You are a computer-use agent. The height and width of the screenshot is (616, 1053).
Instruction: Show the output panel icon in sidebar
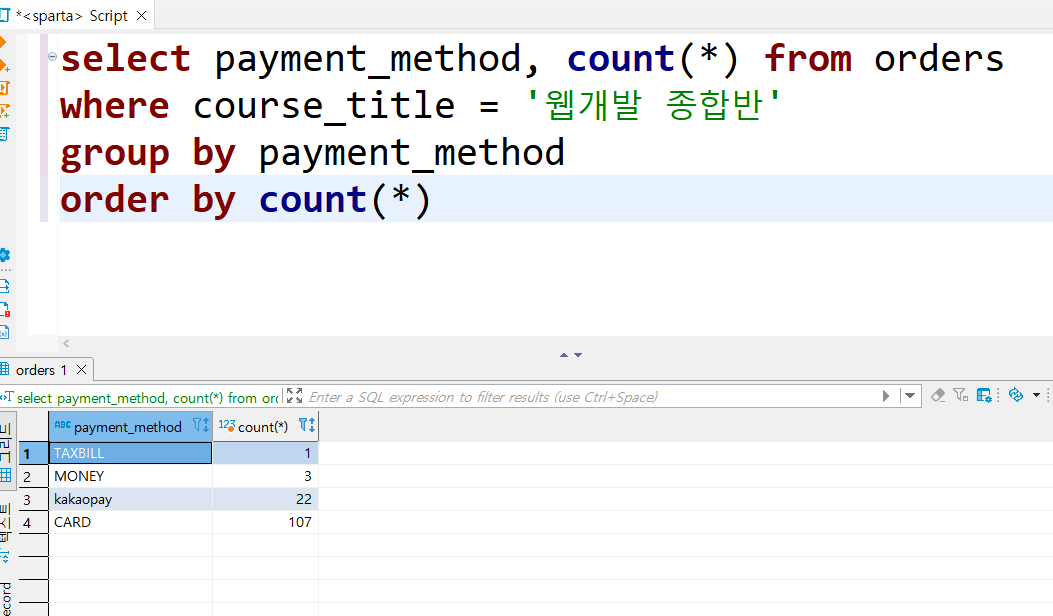(4, 286)
